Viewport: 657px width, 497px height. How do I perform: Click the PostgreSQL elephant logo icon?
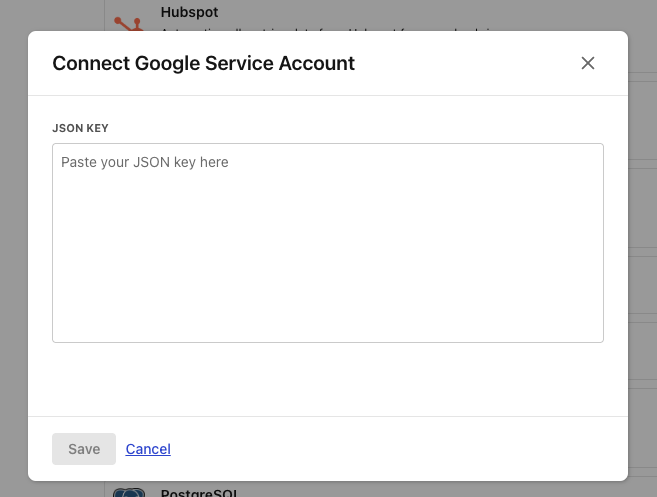[128, 492]
